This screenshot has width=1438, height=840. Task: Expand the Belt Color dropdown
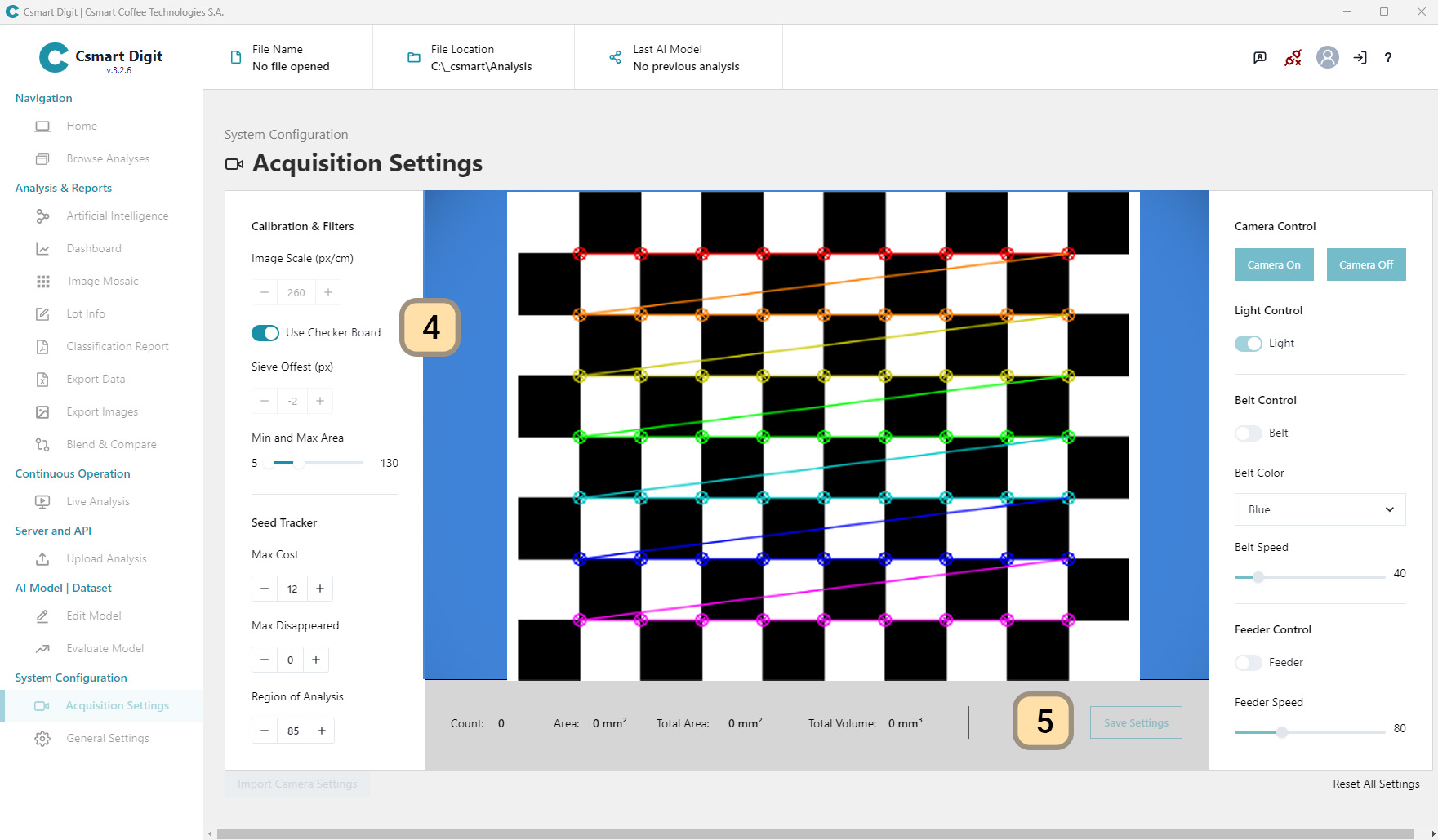pyautogui.click(x=1320, y=509)
